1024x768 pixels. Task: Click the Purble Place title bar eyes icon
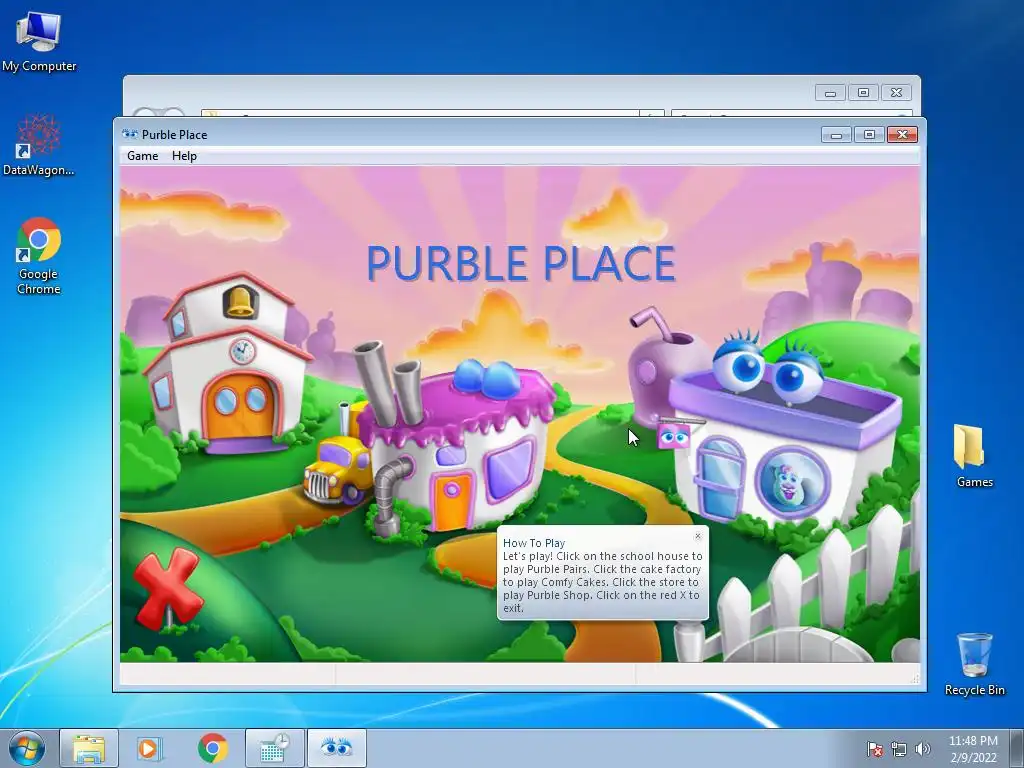pos(130,135)
